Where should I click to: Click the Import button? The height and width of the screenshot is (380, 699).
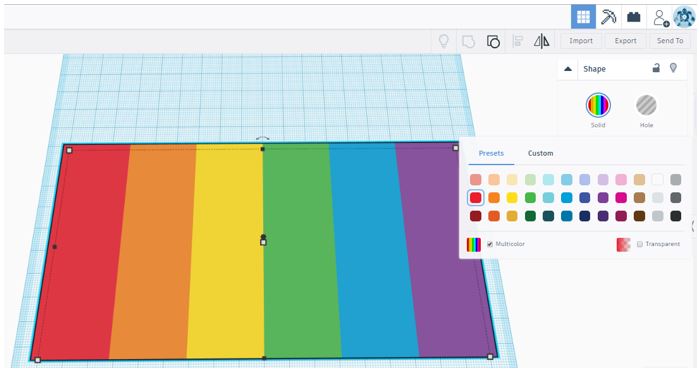point(581,41)
